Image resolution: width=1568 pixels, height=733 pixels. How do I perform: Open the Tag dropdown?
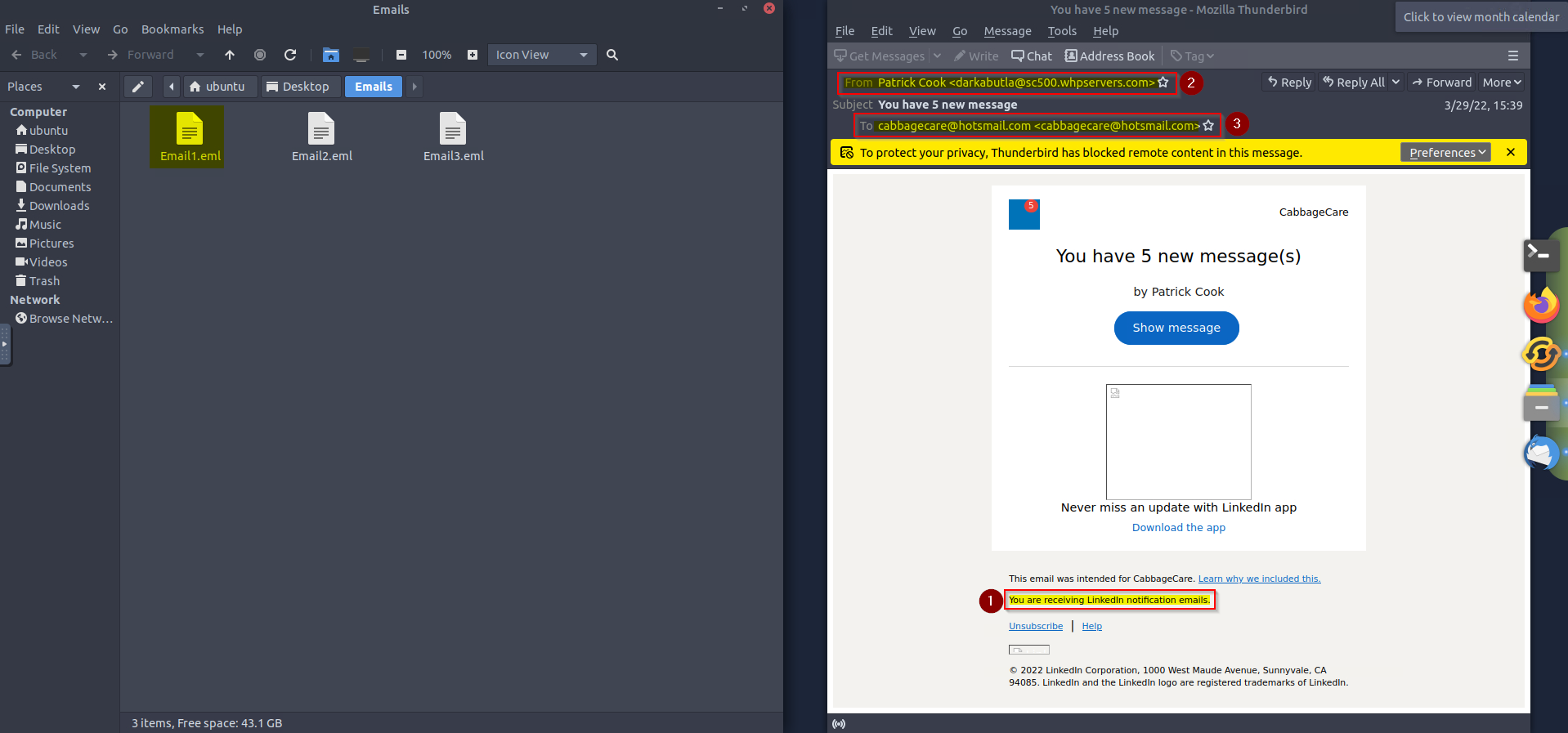1192,56
